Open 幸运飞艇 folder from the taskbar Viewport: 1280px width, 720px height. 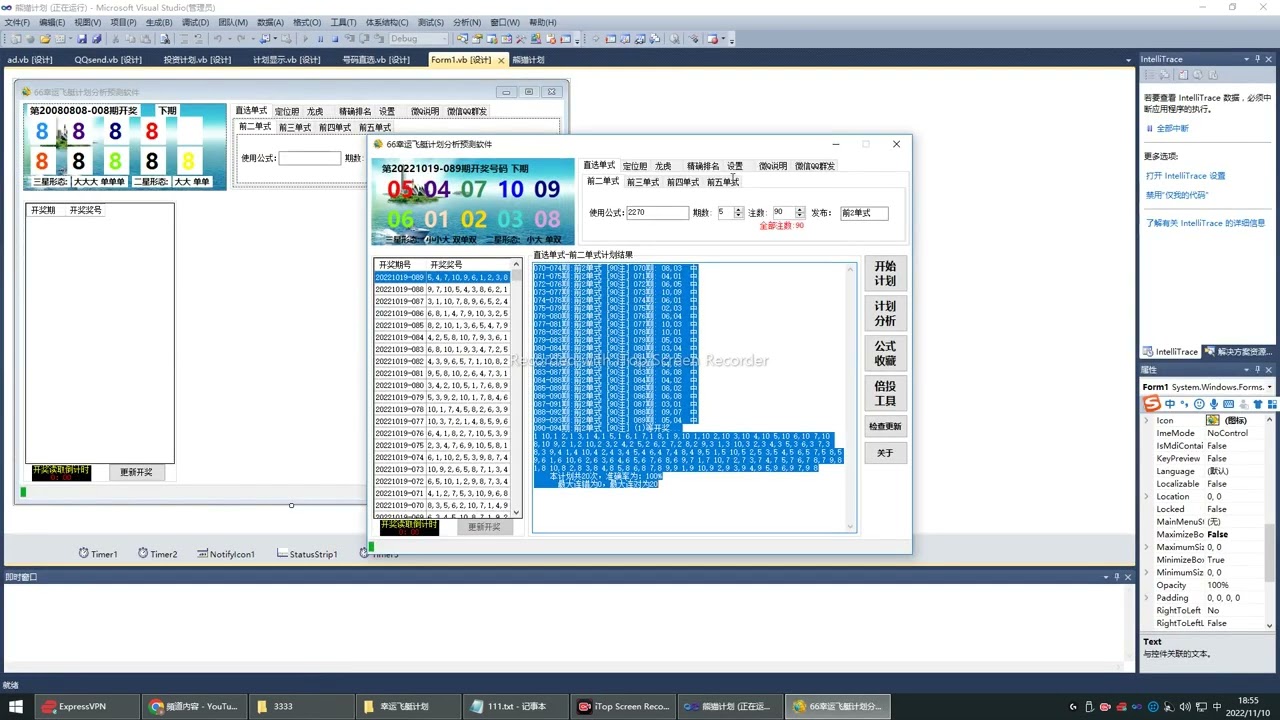(x=409, y=706)
